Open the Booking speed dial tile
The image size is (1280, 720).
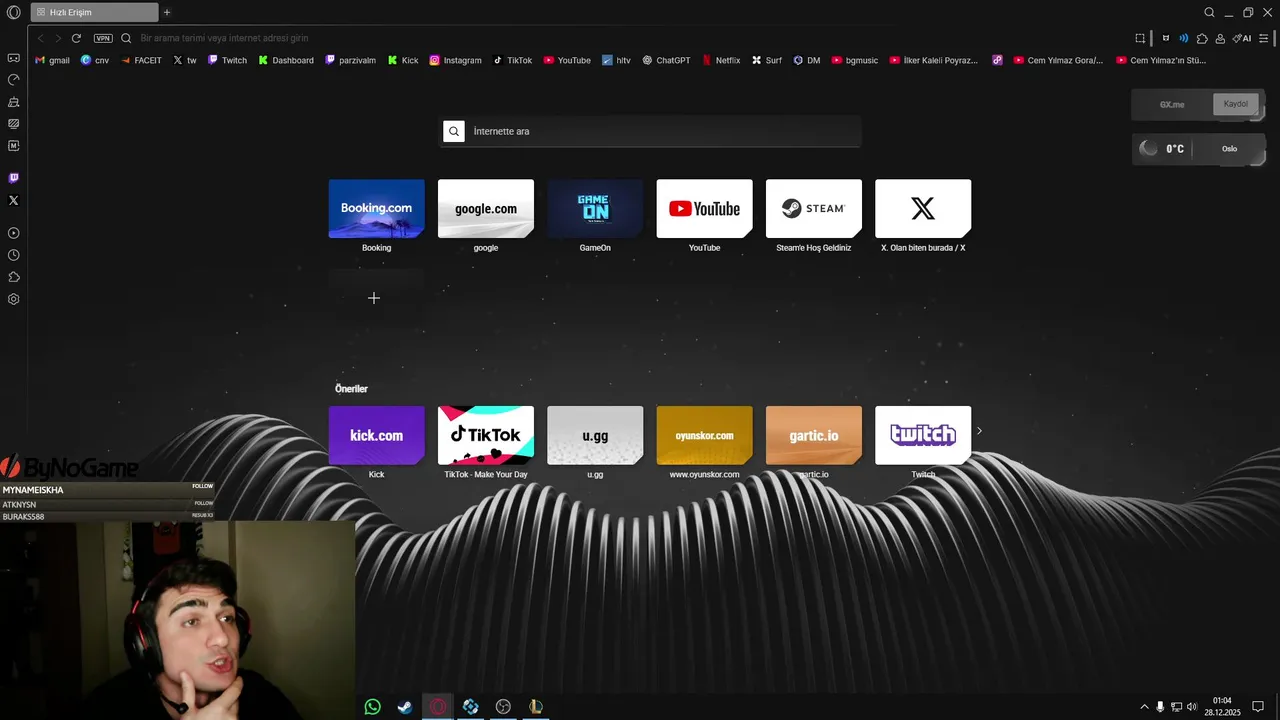[x=376, y=209]
